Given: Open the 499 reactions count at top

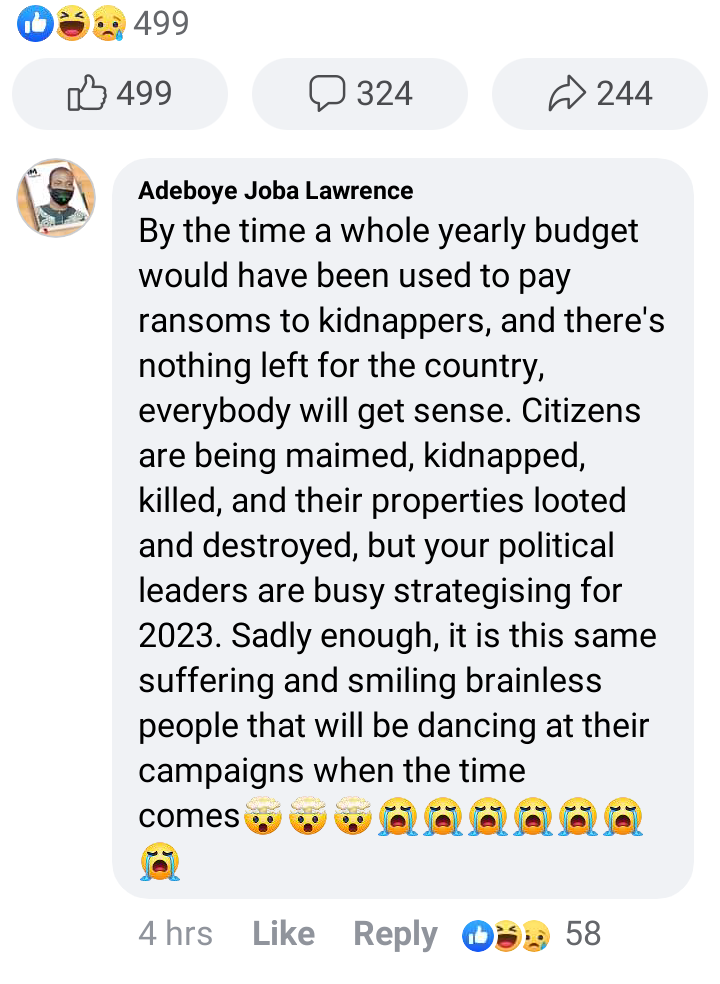Looking at the screenshot, I should (x=161, y=24).
